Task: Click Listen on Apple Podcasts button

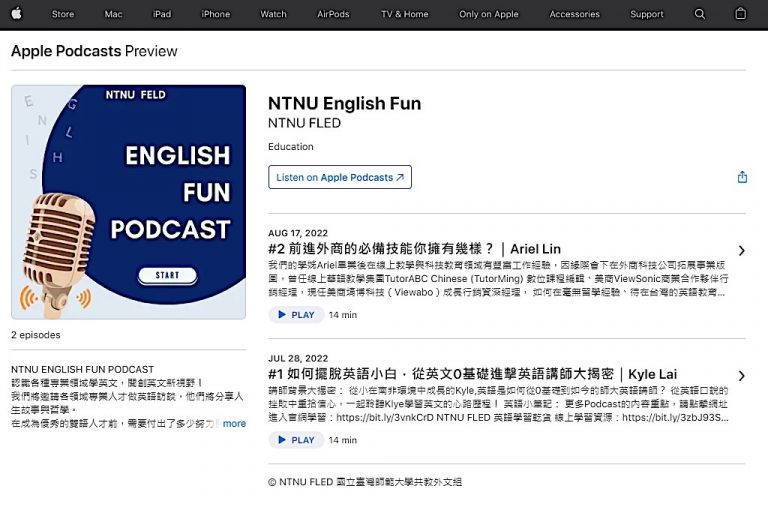Action: click(340, 177)
